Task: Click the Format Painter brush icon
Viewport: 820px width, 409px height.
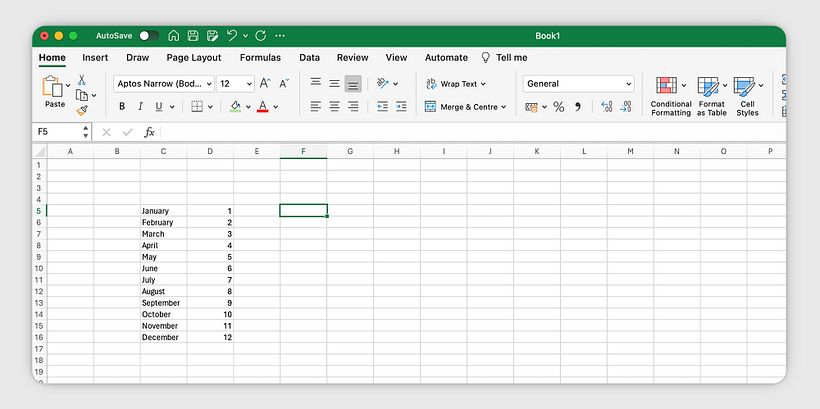Action: click(82, 110)
